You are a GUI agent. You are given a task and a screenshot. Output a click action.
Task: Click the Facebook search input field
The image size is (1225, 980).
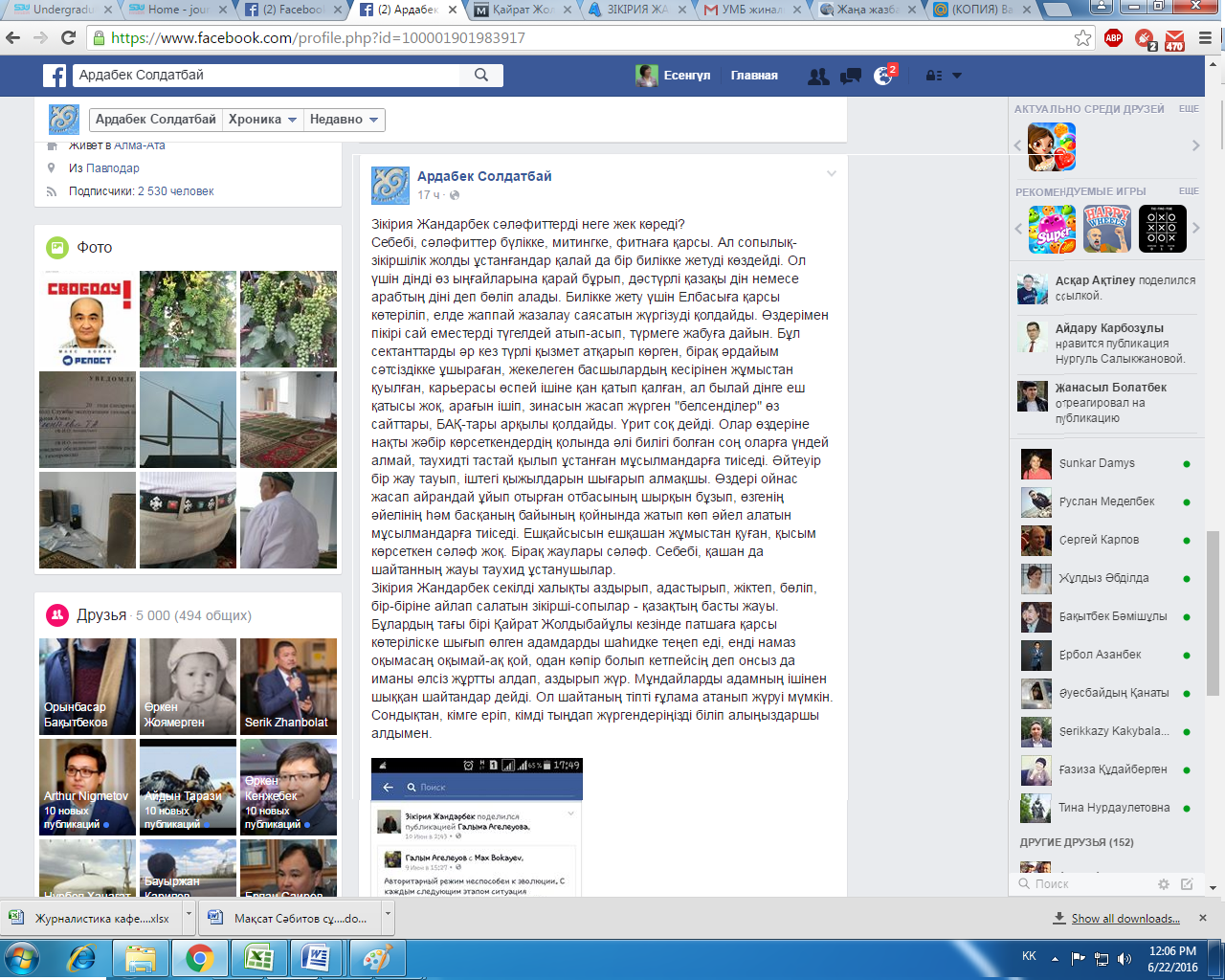268,76
